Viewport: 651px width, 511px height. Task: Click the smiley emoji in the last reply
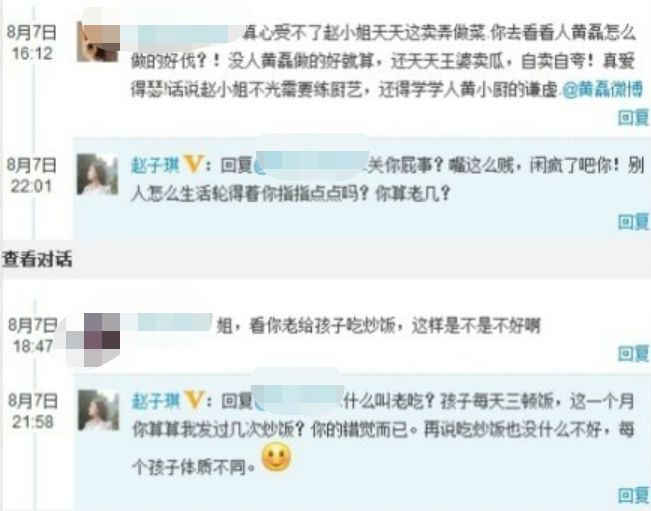[276, 457]
